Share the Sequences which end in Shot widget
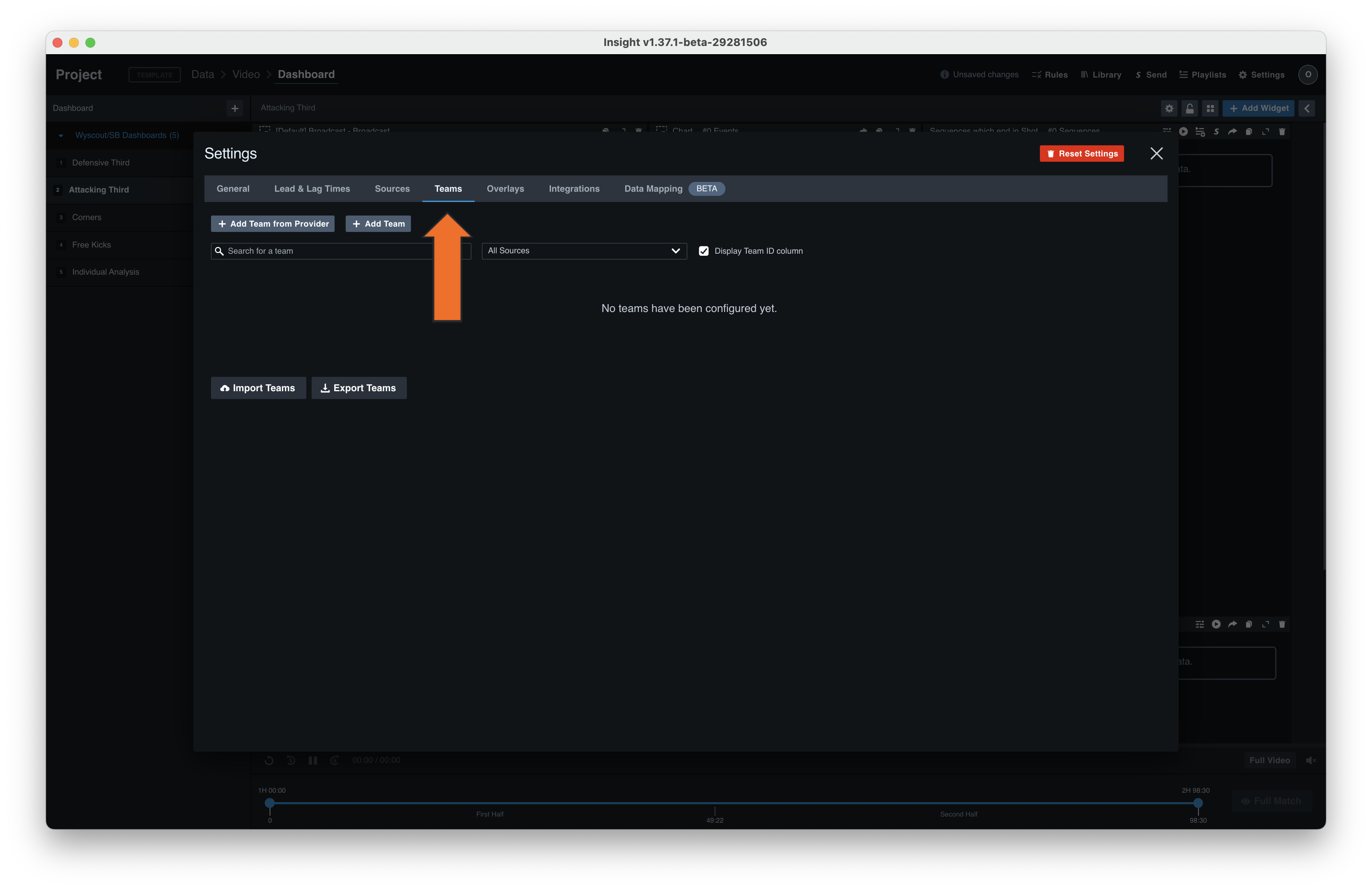The height and width of the screenshot is (890, 1372). click(x=1232, y=131)
